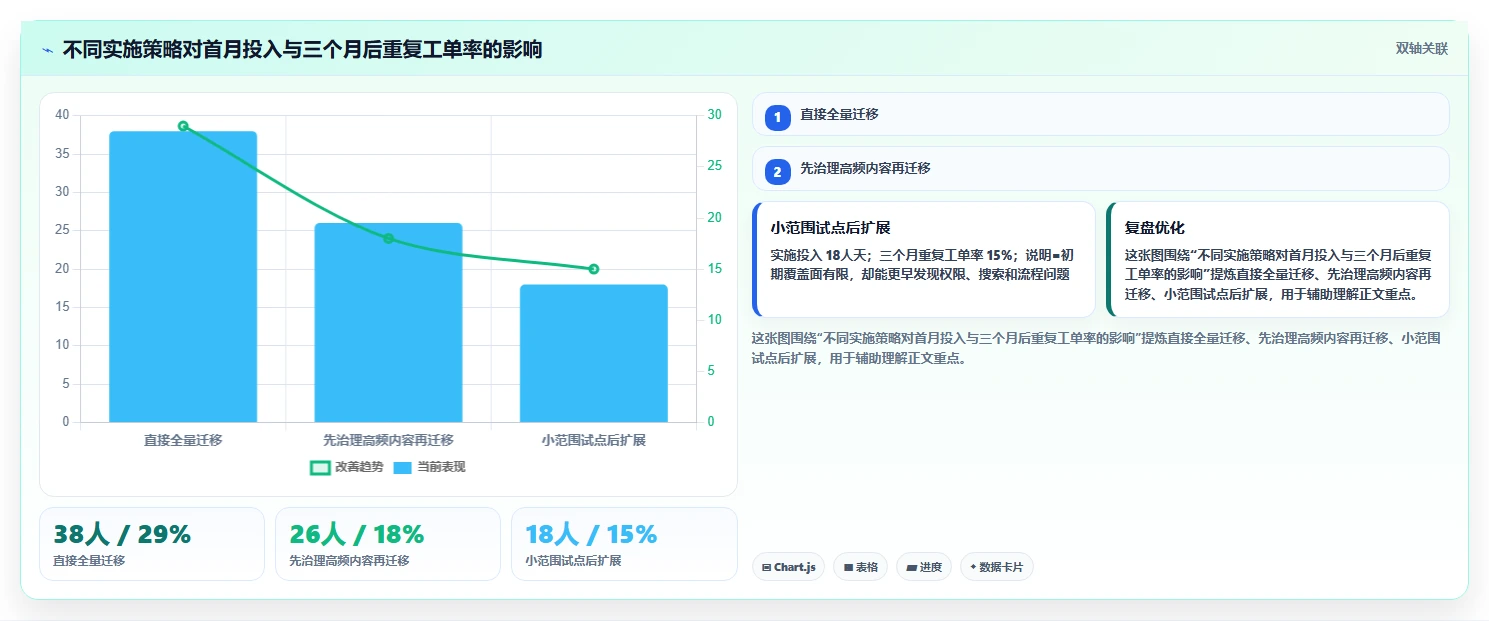Toggle the 当前表现 legend entry
1489x621 pixels.
click(x=430, y=467)
